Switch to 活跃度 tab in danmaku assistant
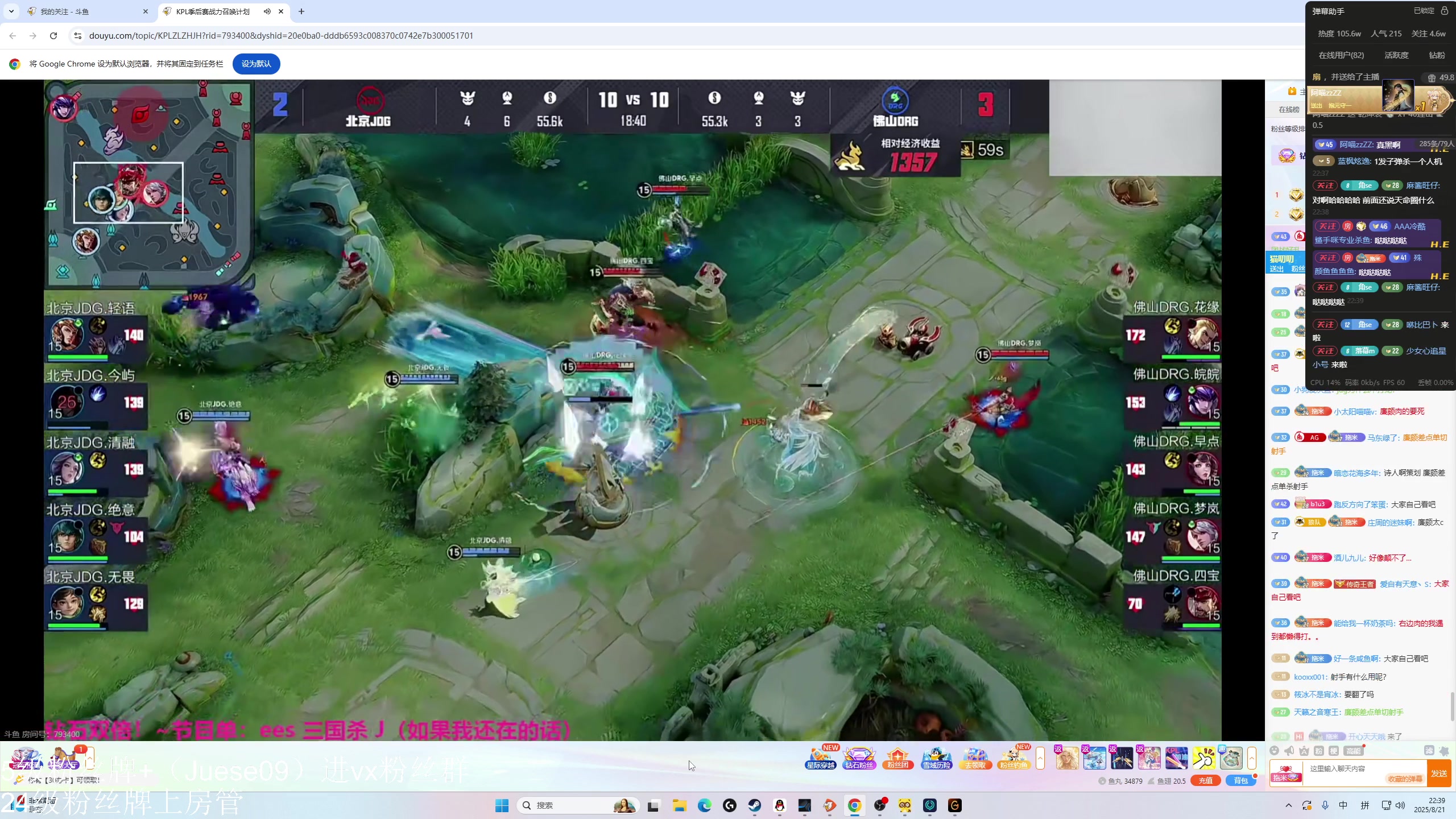The width and height of the screenshot is (1456, 819). tap(1396, 55)
